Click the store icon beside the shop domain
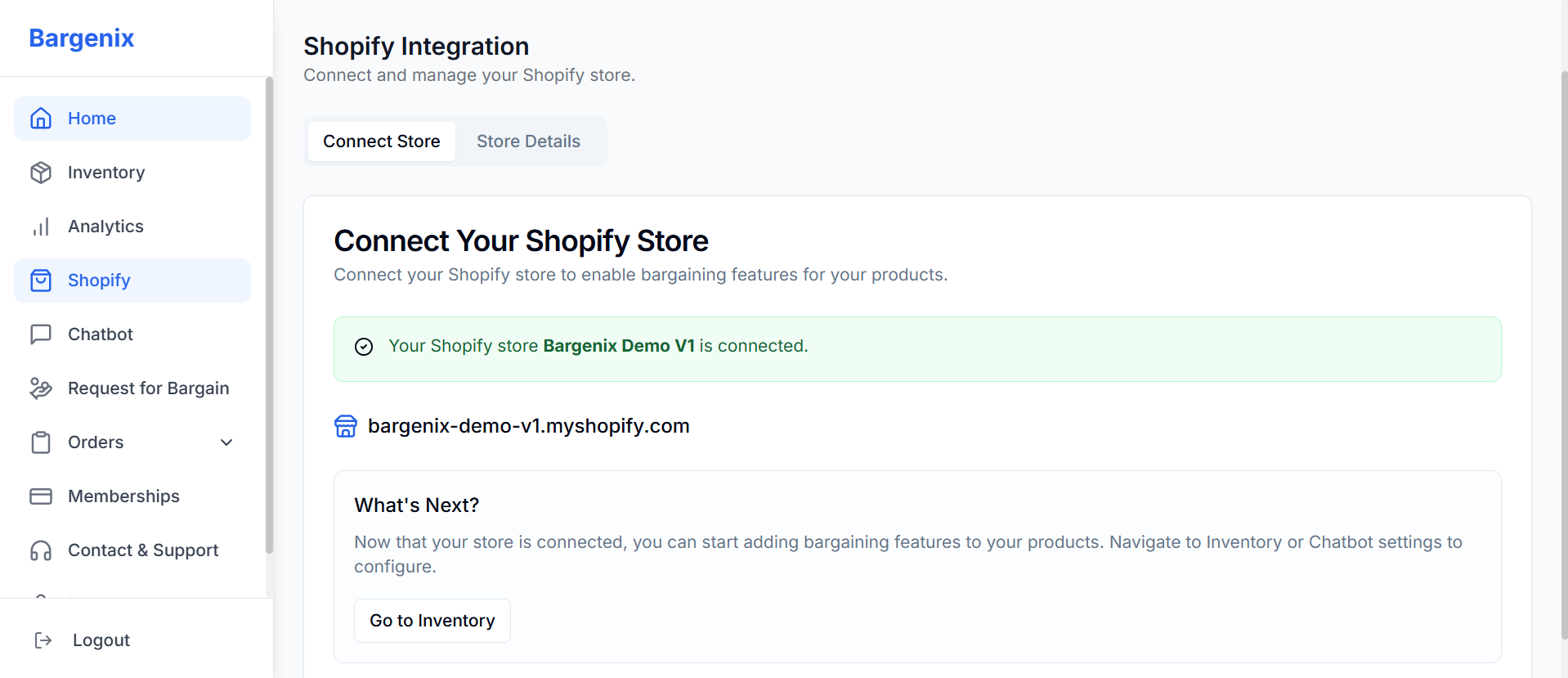 [346, 426]
